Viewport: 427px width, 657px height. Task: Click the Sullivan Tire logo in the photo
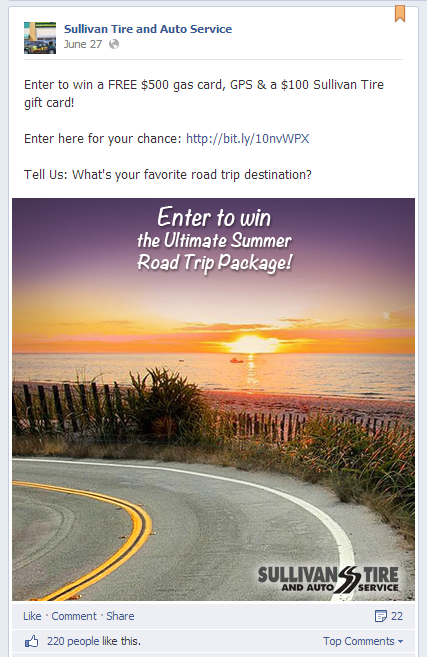pos(328,579)
